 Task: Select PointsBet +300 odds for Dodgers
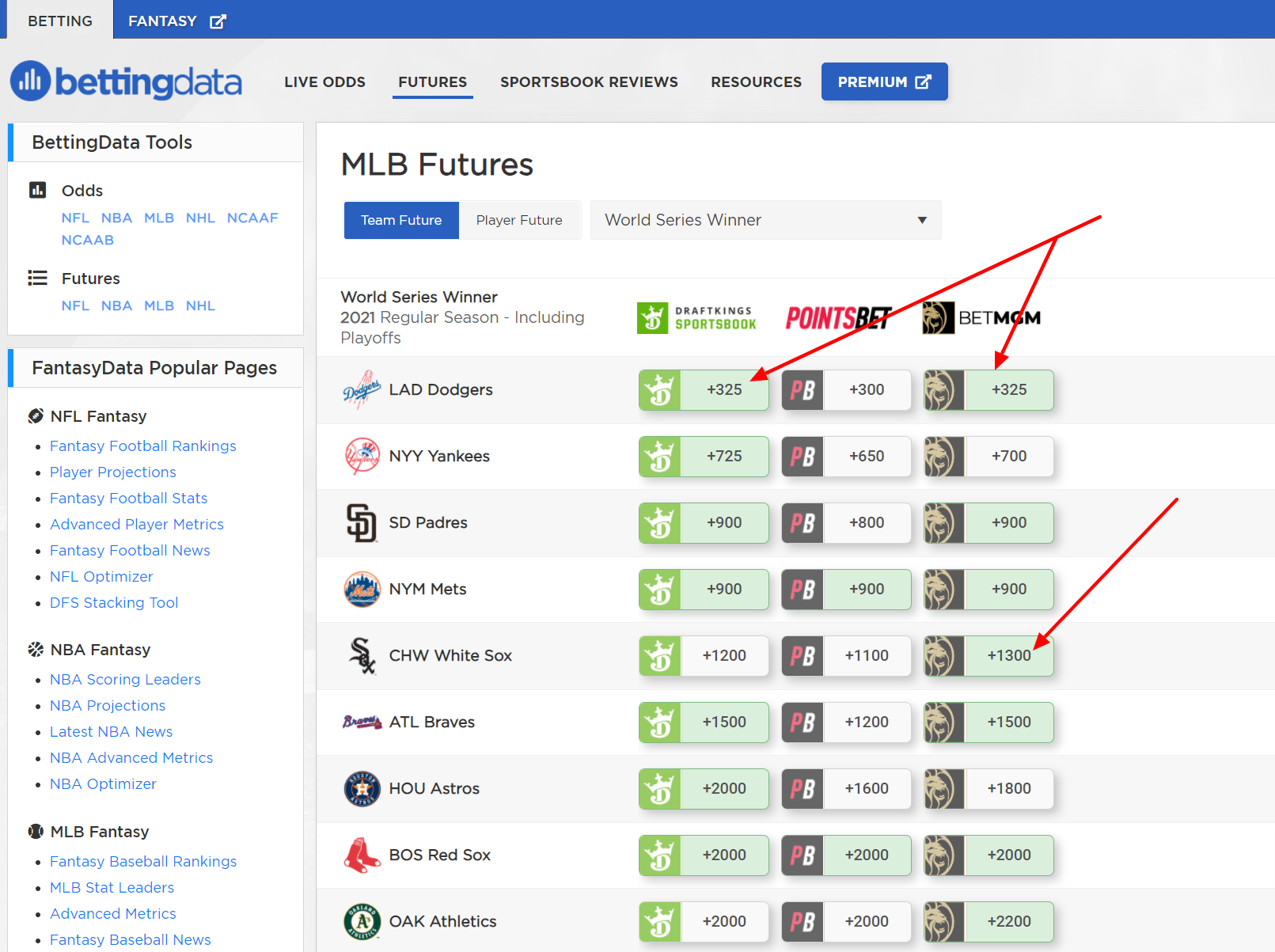[846, 389]
